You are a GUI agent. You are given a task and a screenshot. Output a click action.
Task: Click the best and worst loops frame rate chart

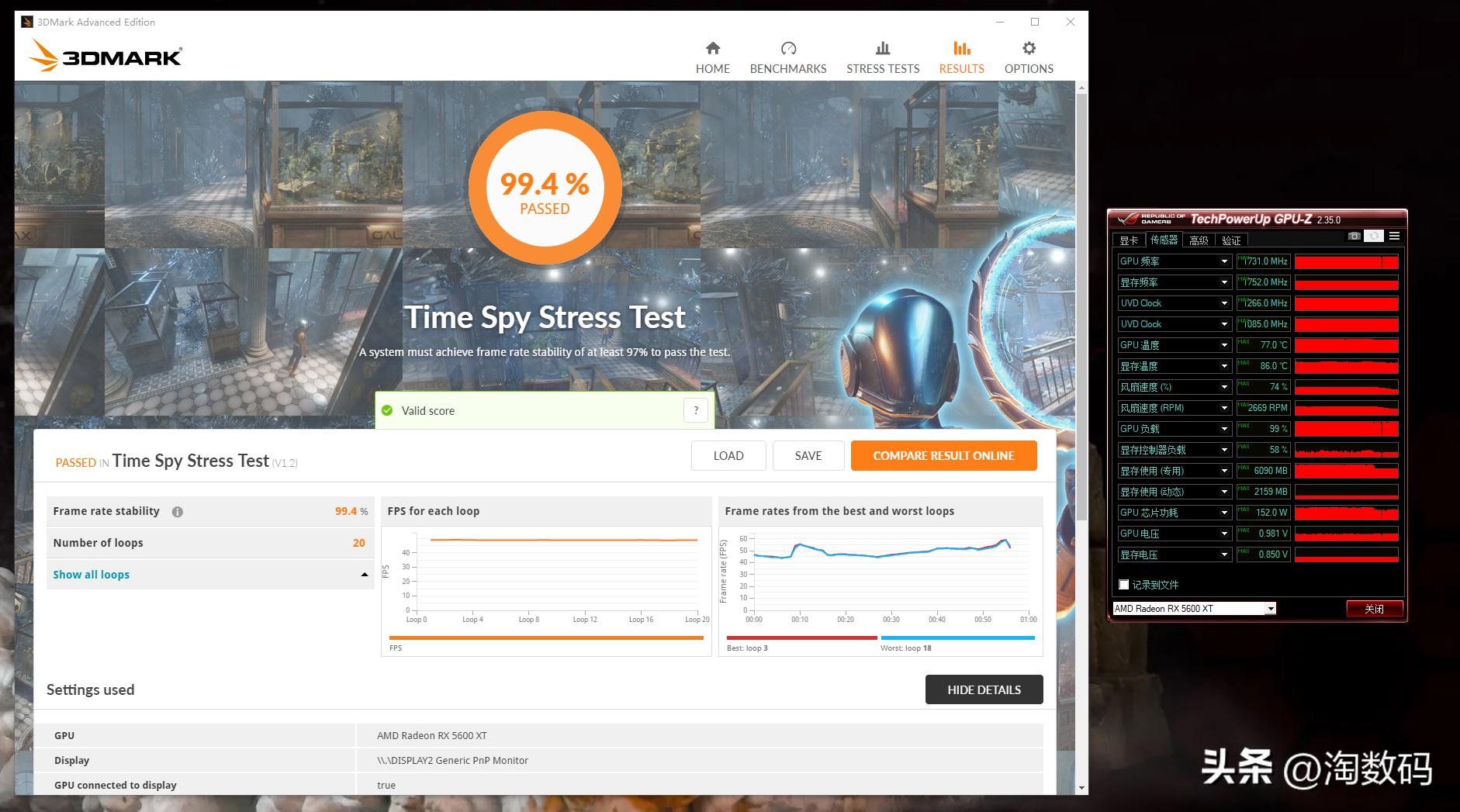point(880,591)
